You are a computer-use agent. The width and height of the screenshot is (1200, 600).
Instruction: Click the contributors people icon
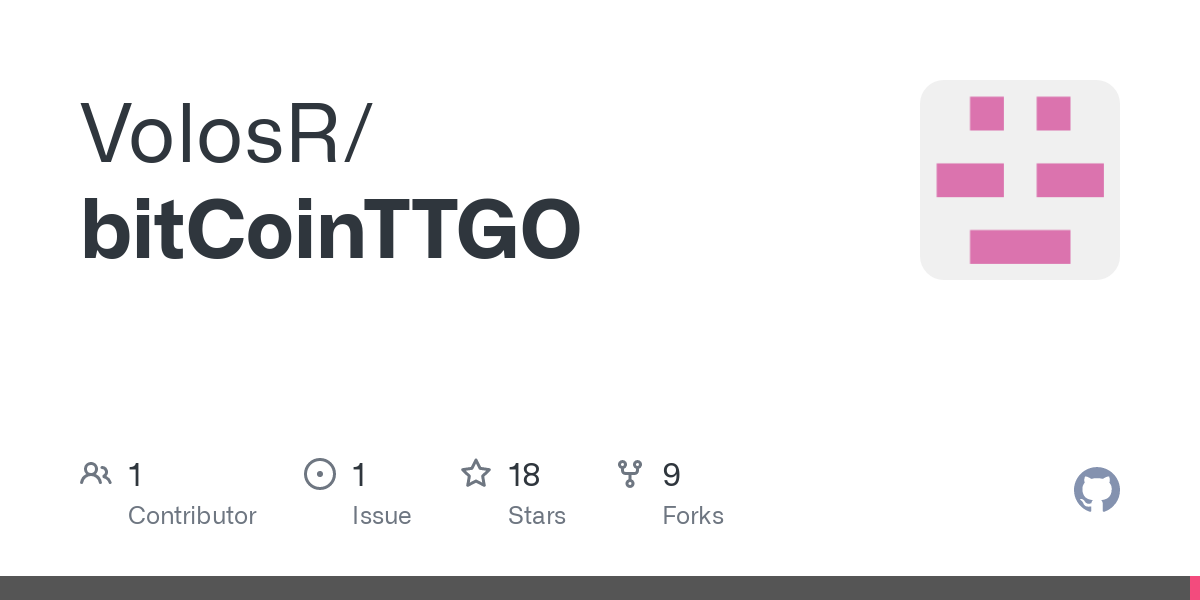[95, 473]
